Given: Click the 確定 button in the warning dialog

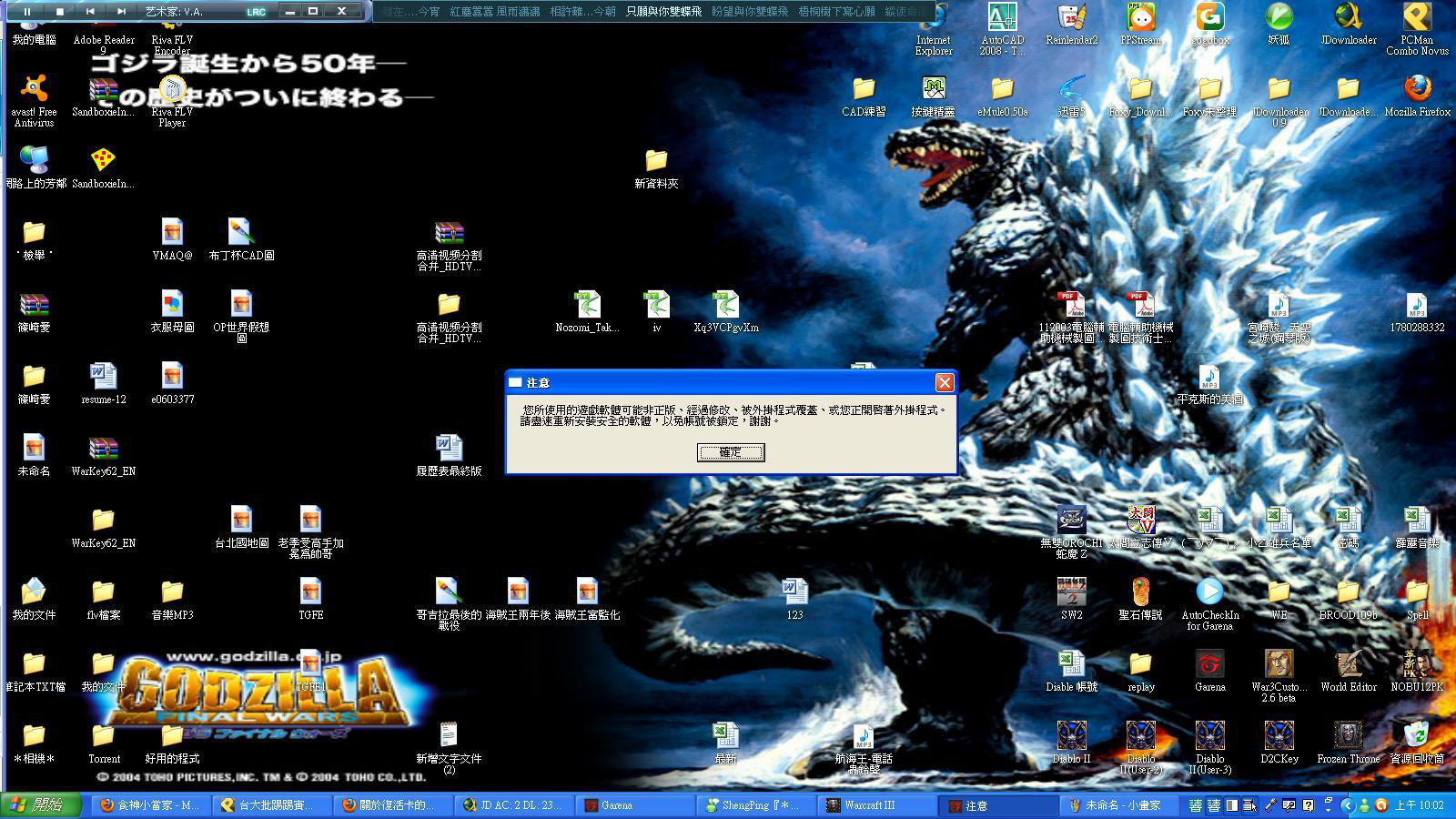Looking at the screenshot, I should pos(730,452).
